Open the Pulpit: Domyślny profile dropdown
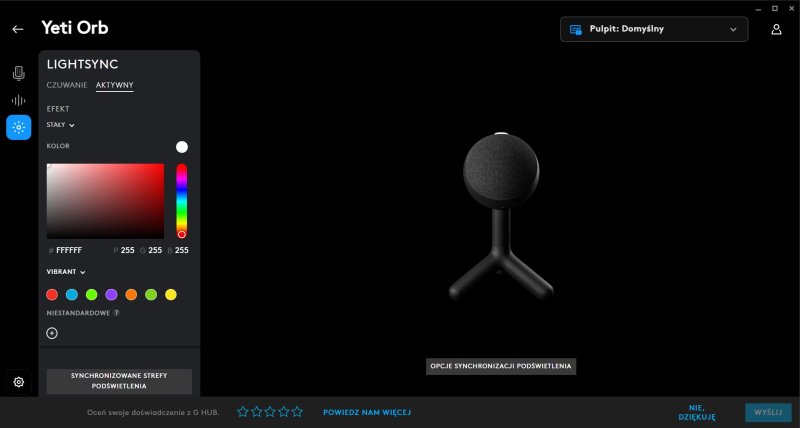This screenshot has width=800, height=428. click(x=654, y=29)
